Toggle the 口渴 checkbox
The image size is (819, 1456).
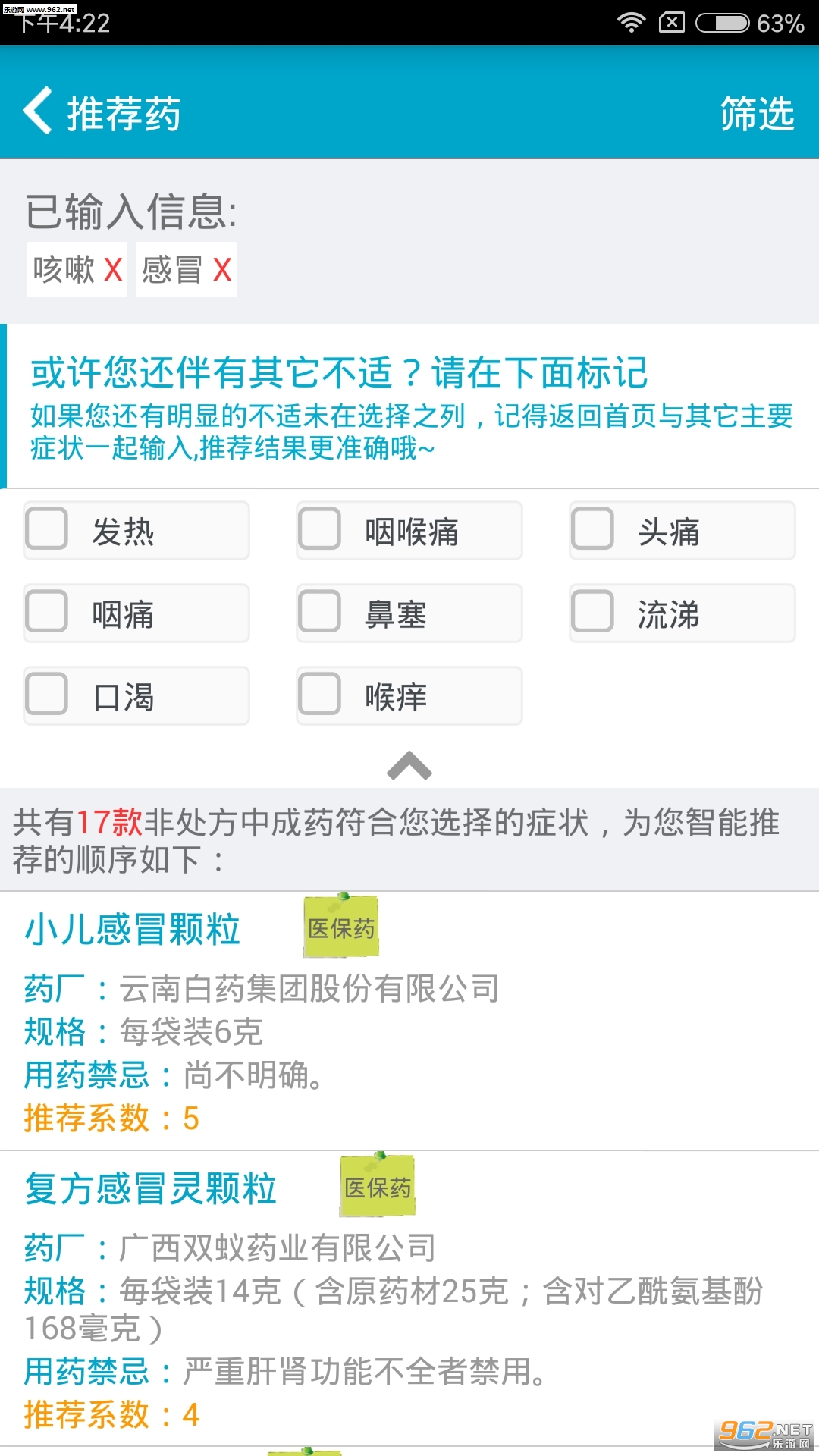[x=47, y=694]
